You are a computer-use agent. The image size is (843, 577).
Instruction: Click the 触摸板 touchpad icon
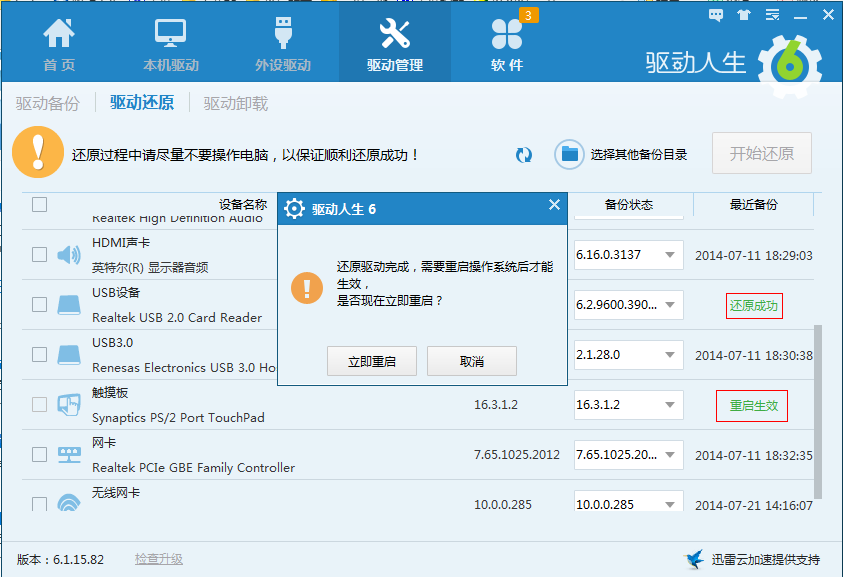[x=69, y=404]
